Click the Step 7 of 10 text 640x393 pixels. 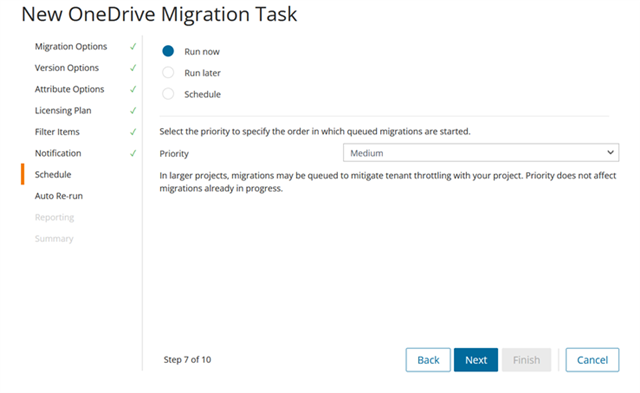tap(187, 360)
